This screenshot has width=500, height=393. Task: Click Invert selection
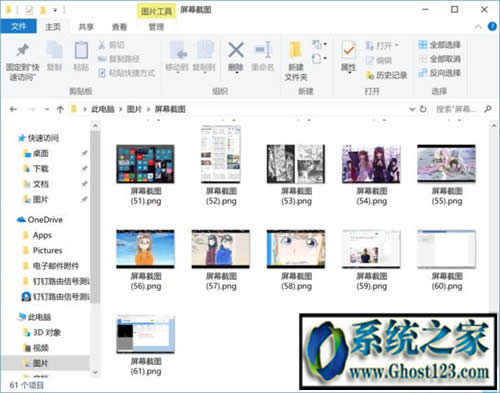coord(440,73)
